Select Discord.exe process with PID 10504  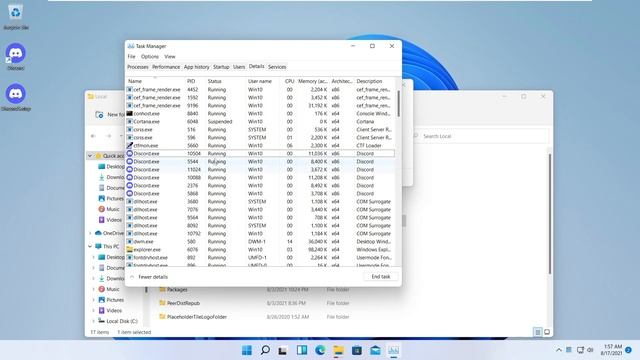[x=260, y=153]
